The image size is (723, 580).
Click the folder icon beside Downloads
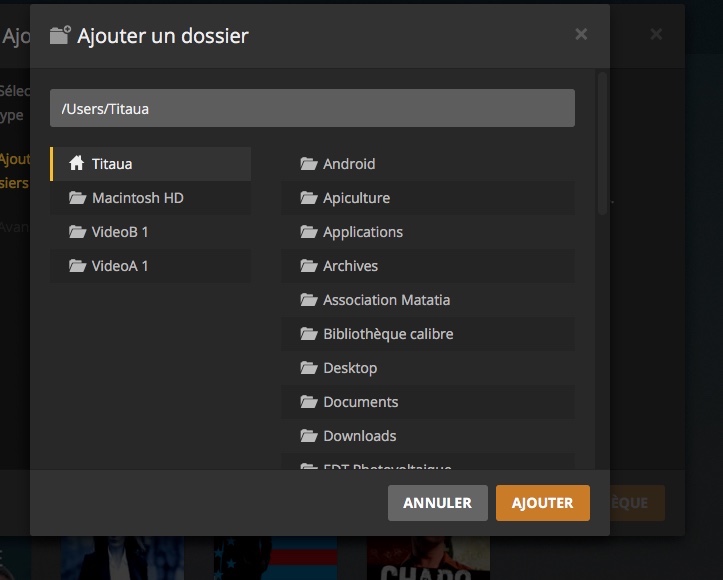[309, 436]
